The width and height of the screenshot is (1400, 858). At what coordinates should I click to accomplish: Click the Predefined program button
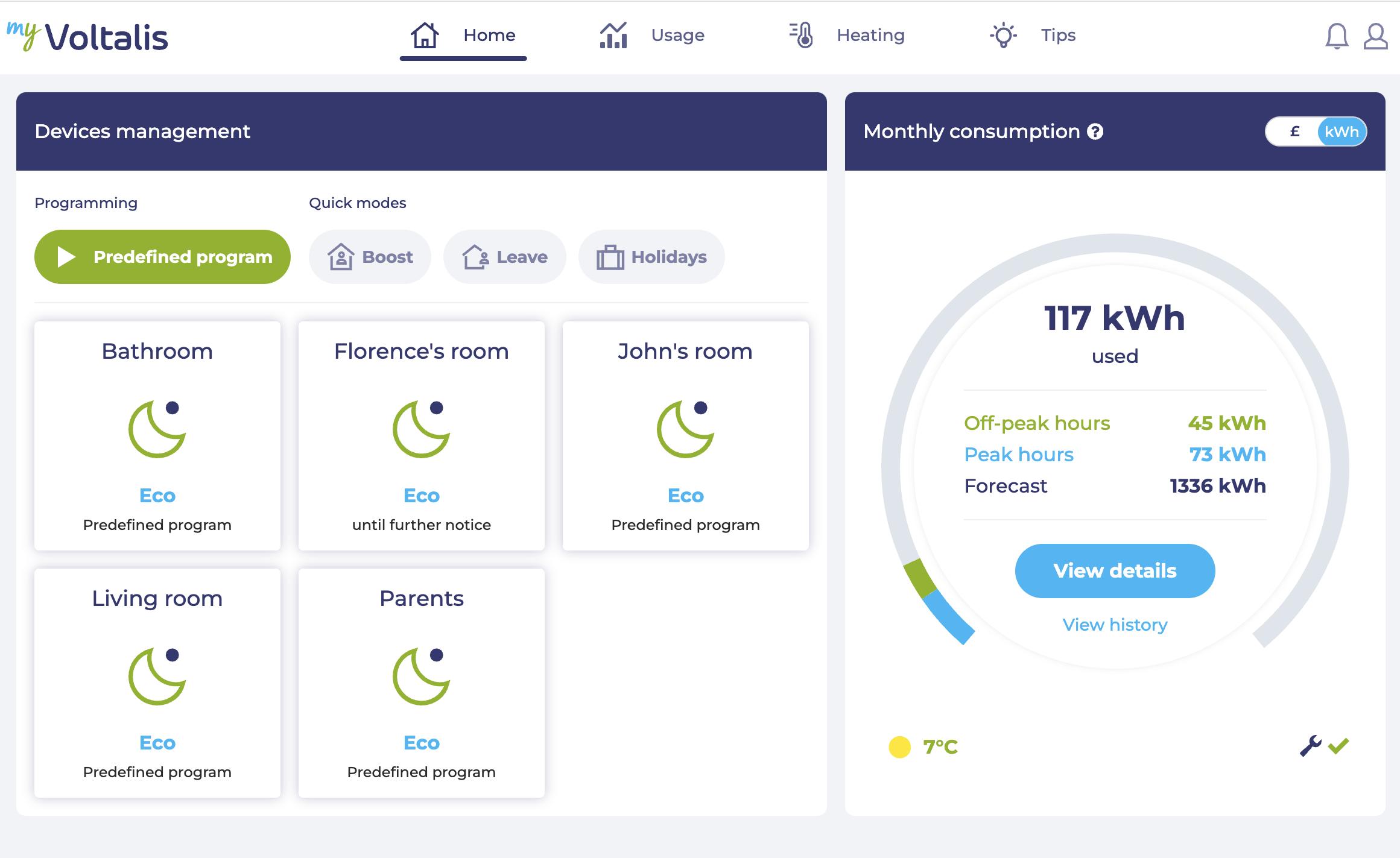[162, 257]
